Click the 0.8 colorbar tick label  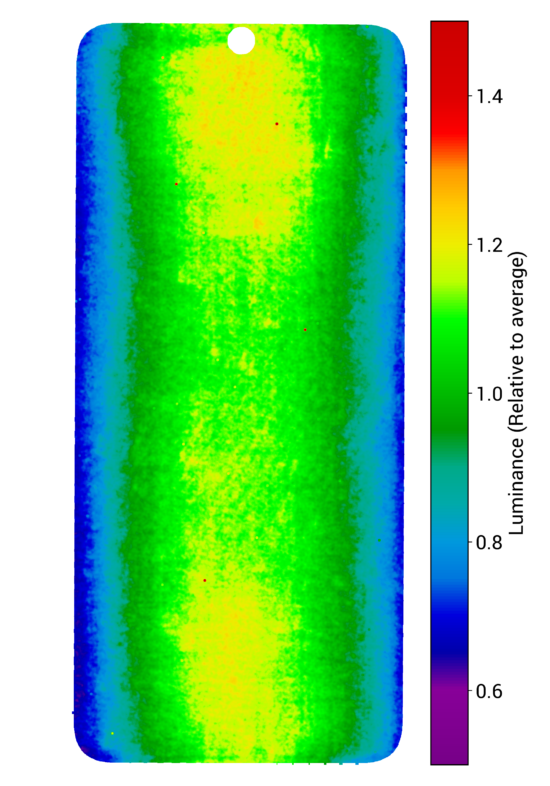tap(489, 542)
